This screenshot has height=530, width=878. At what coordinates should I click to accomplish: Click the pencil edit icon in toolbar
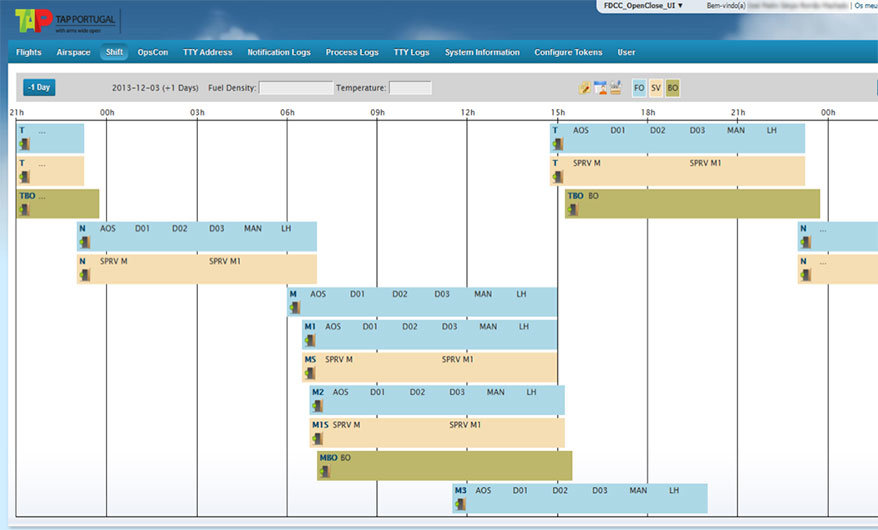pyautogui.click(x=585, y=88)
